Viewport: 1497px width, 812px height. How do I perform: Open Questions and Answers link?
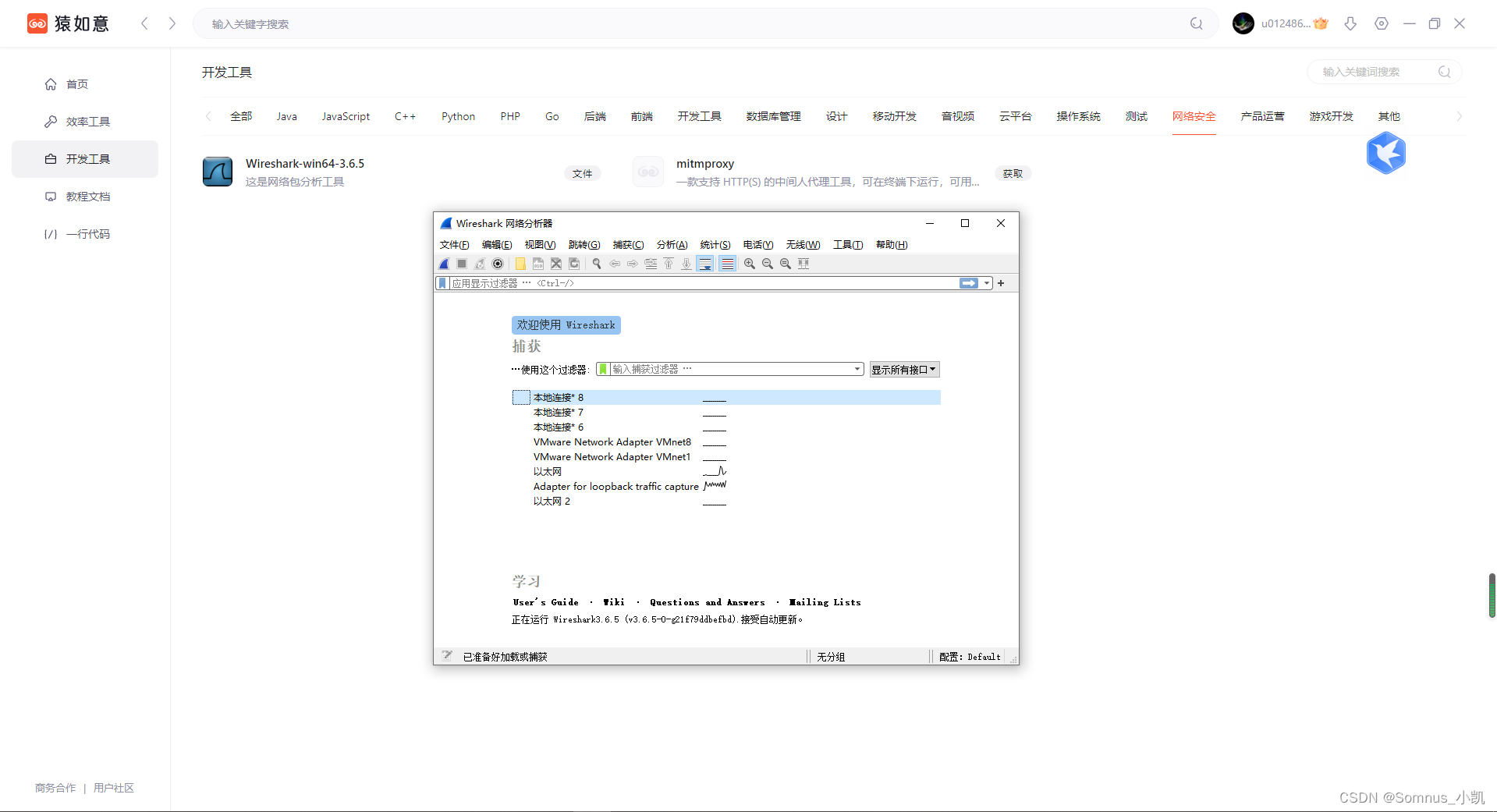(708, 602)
